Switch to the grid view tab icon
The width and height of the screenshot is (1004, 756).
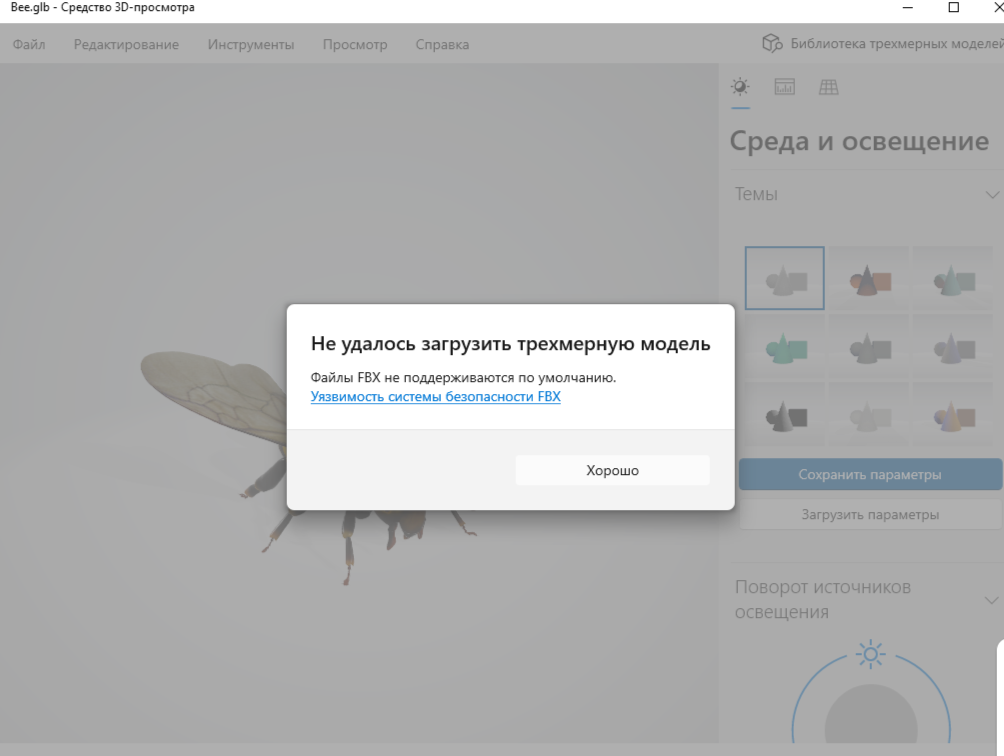coord(829,86)
